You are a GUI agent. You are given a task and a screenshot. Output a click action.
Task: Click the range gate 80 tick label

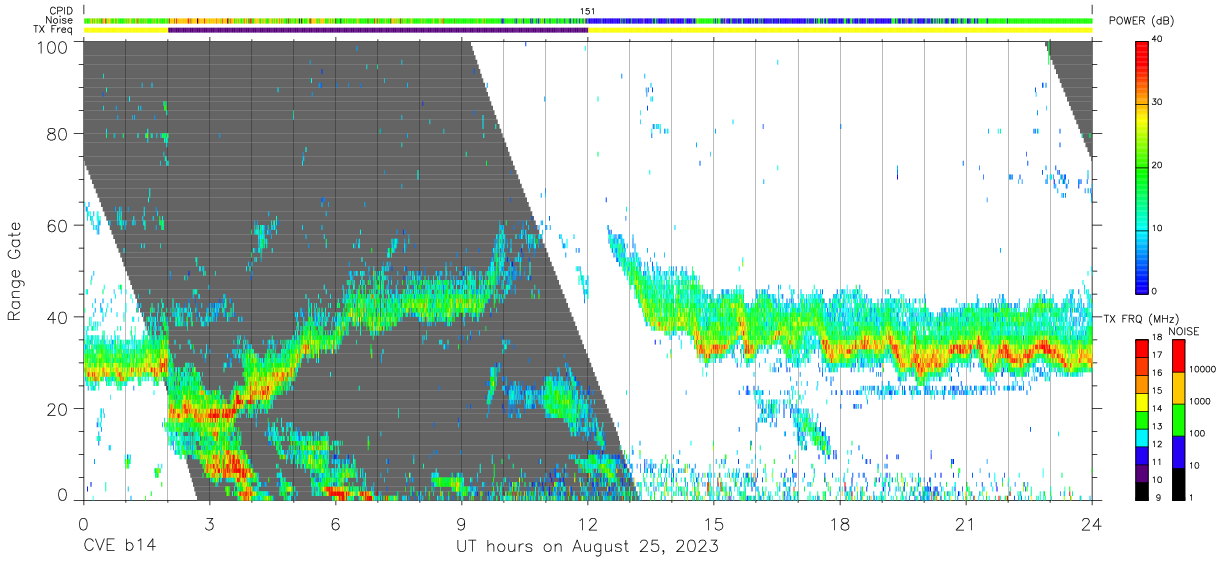[x=55, y=133]
